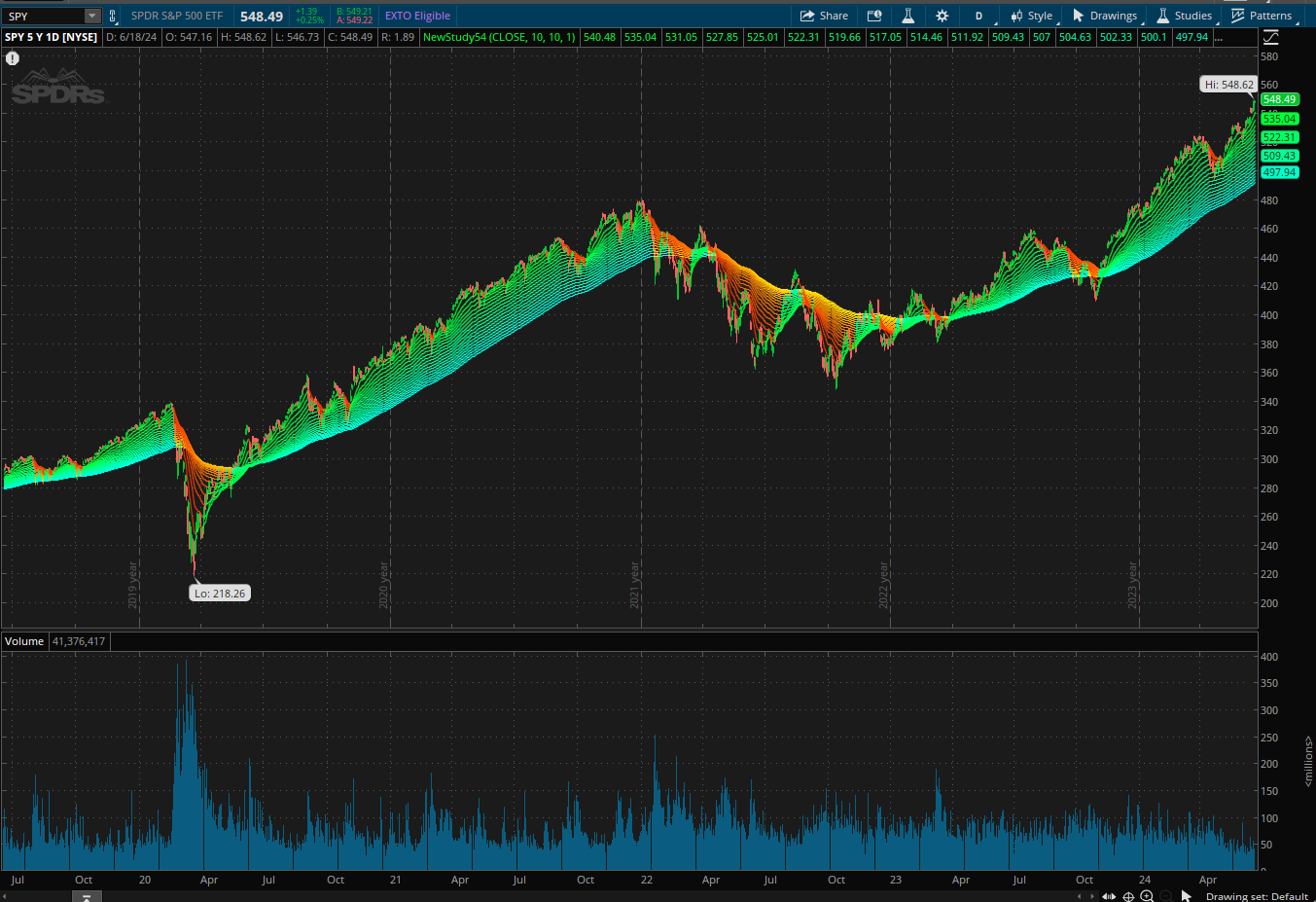
Task: Open the Share menu
Action: (824, 16)
